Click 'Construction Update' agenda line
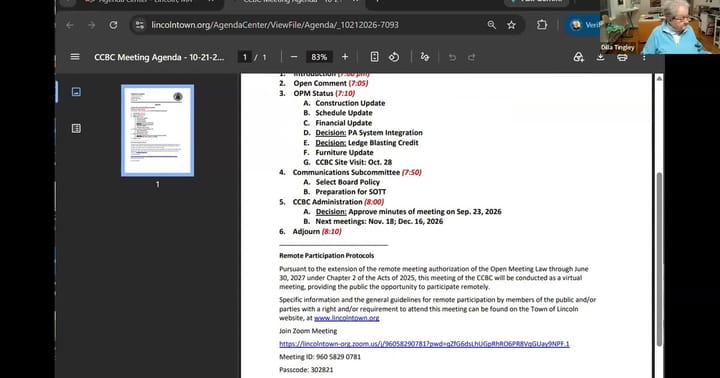720x378 pixels. coord(350,103)
